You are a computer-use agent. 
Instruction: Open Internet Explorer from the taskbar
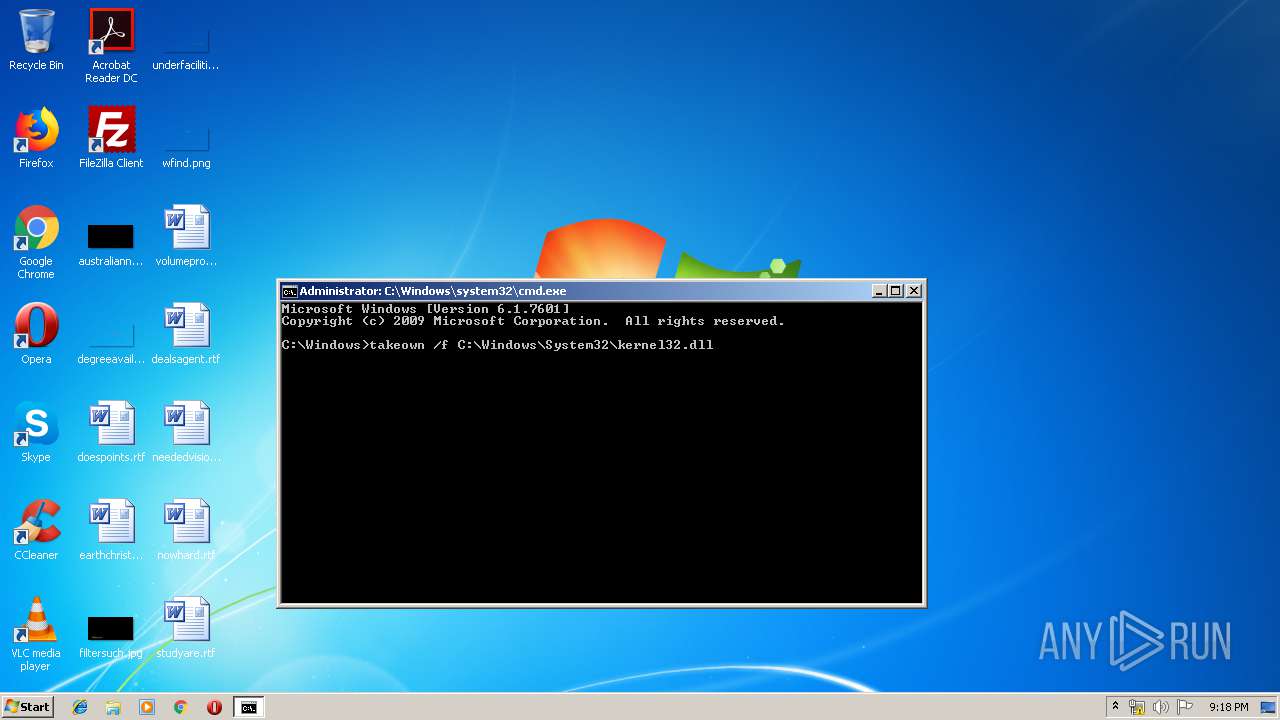[x=80, y=707]
